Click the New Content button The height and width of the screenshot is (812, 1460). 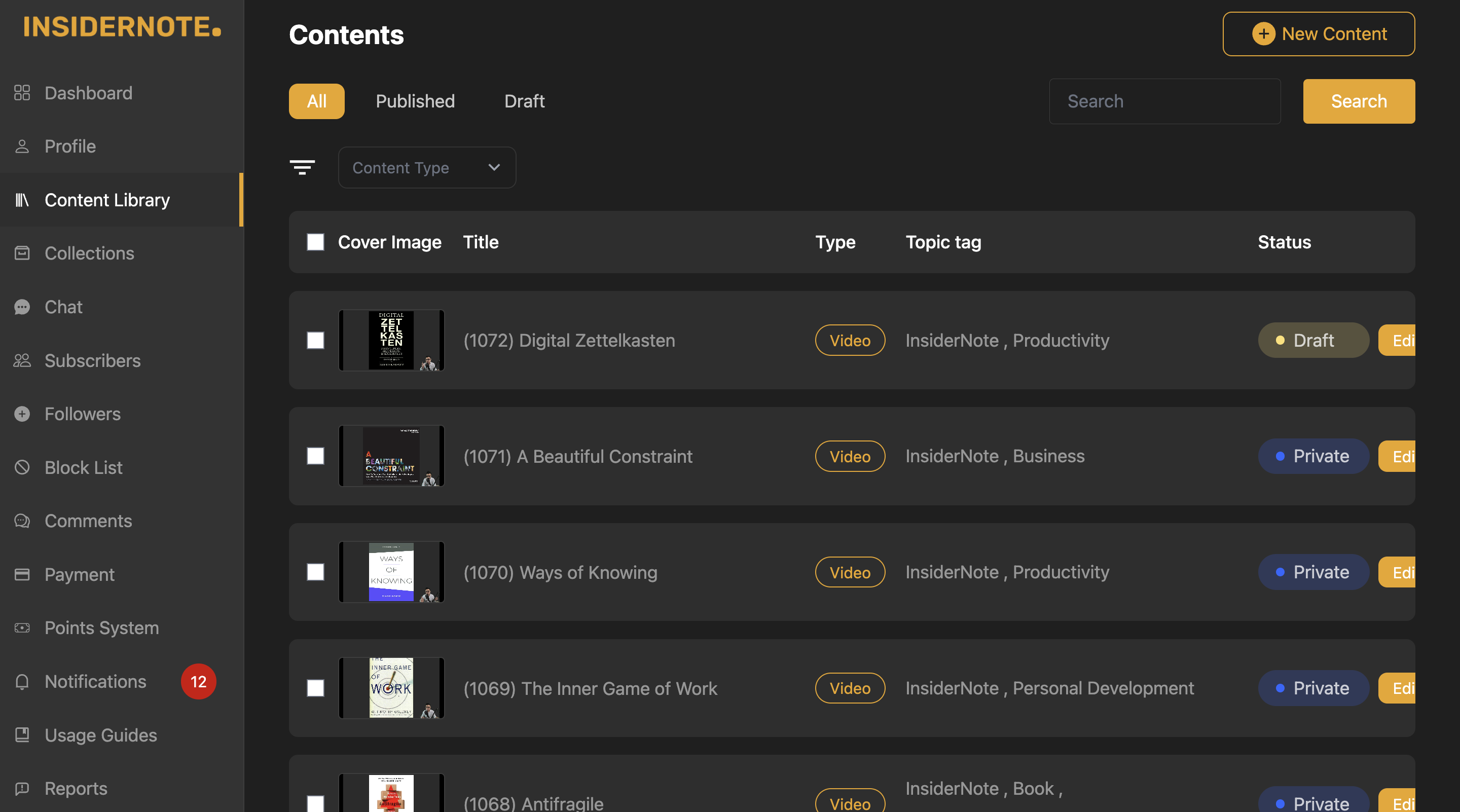click(1319, 34)
